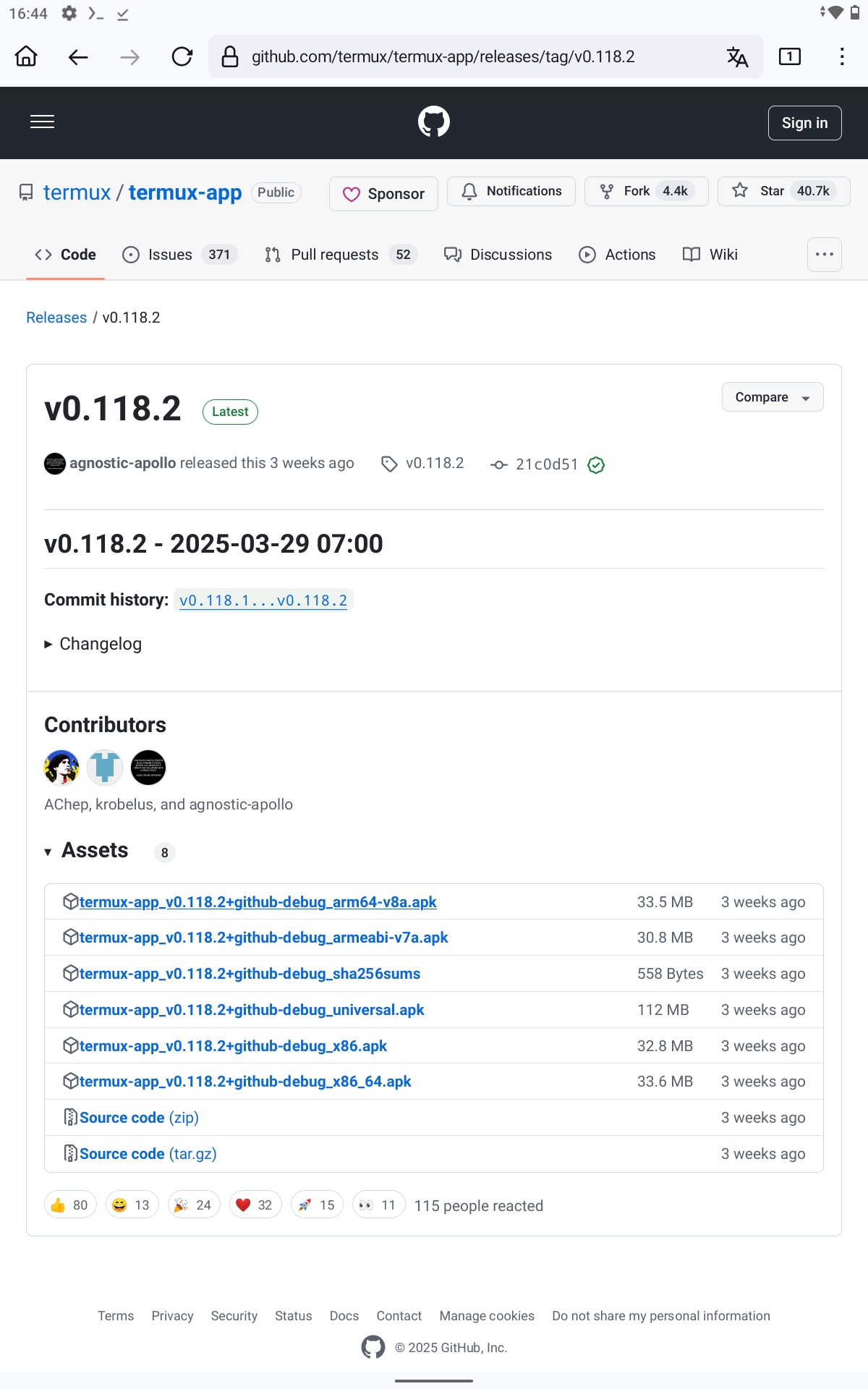Open the tab switcher showing 1 tab
This screenshot has width=868, height=1389.
coord(790,56)
